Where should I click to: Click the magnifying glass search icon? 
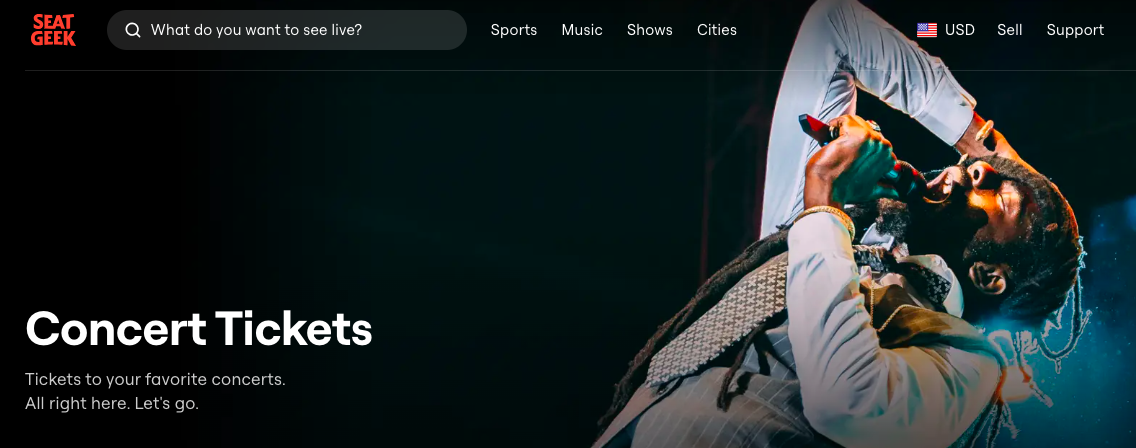(x=133, y=30)
